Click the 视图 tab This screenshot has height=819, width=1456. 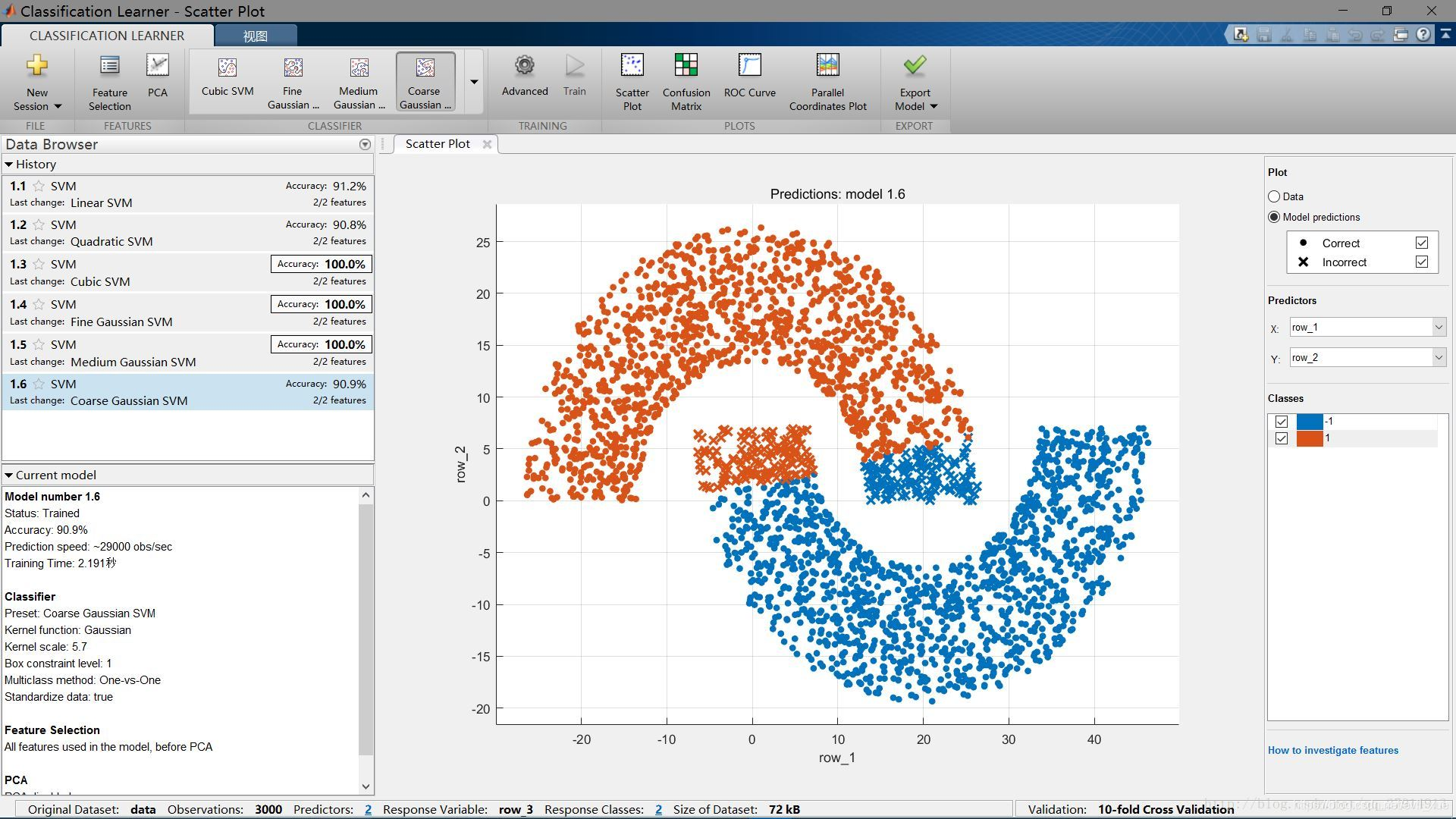tap(254, 35)
